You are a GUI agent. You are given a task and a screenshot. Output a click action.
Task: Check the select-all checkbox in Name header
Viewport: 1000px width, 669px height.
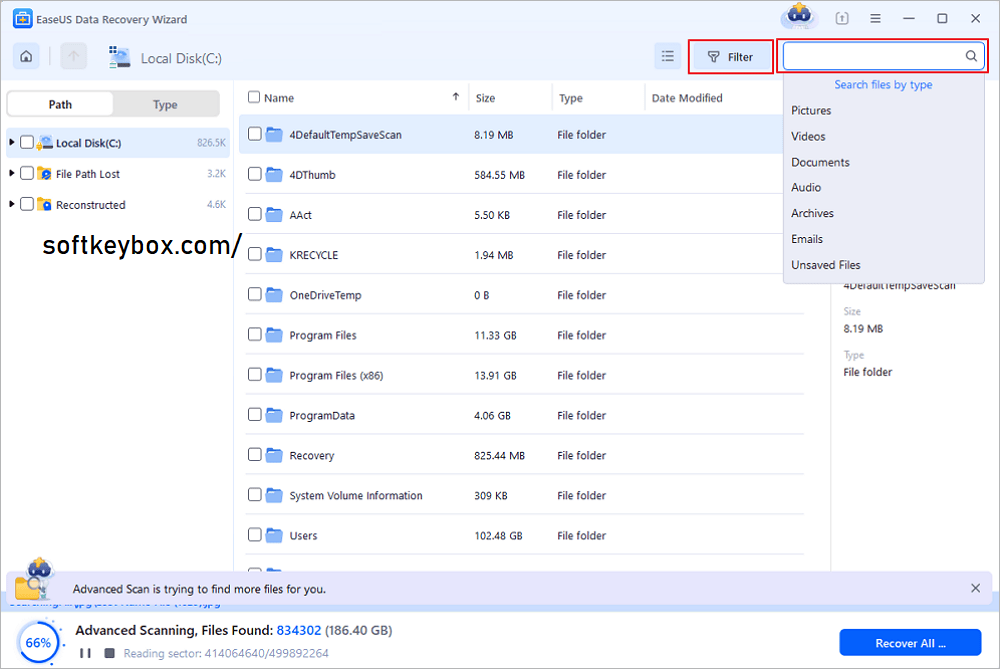coord(254,97)
